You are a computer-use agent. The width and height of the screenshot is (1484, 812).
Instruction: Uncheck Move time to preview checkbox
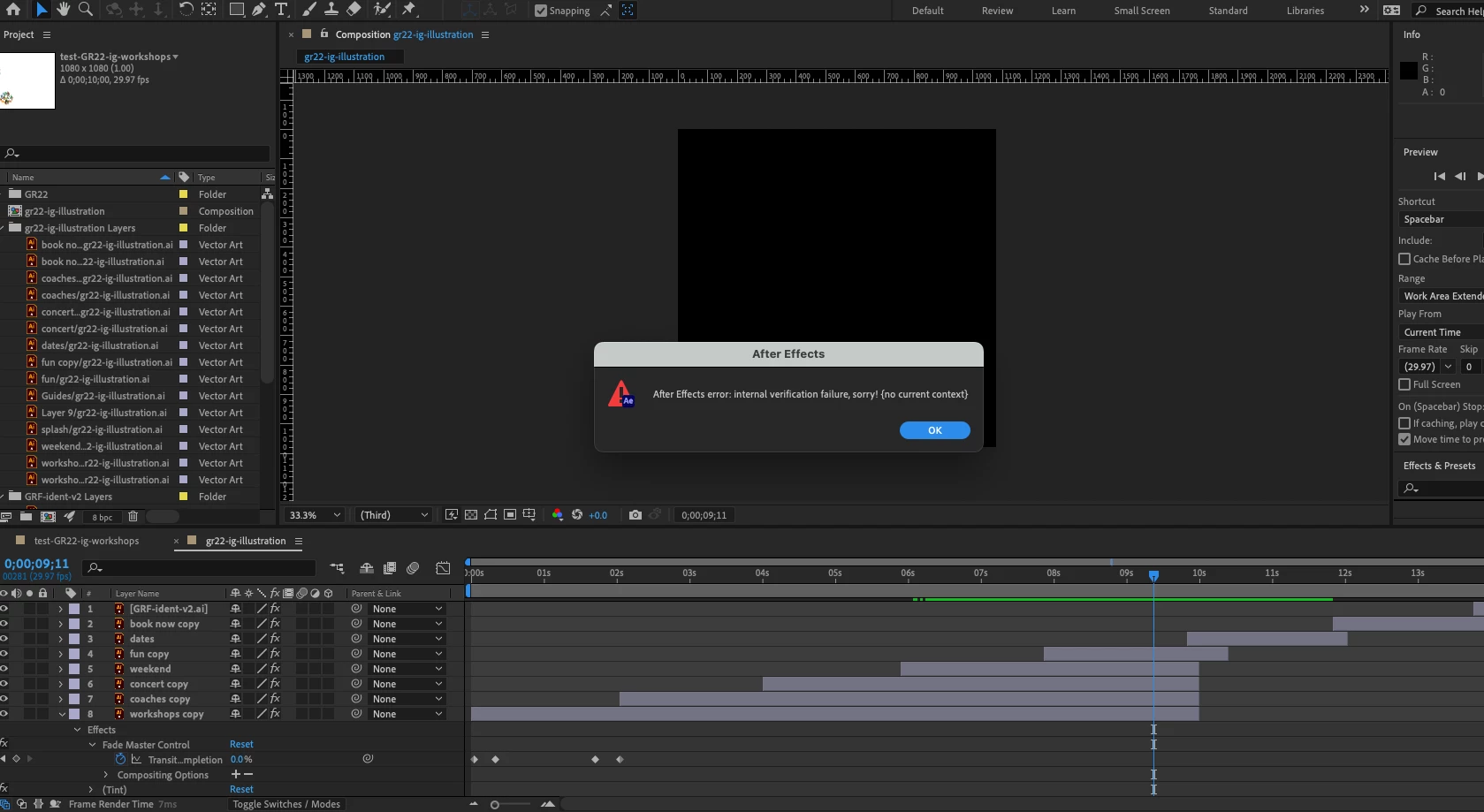point(1404,439)
